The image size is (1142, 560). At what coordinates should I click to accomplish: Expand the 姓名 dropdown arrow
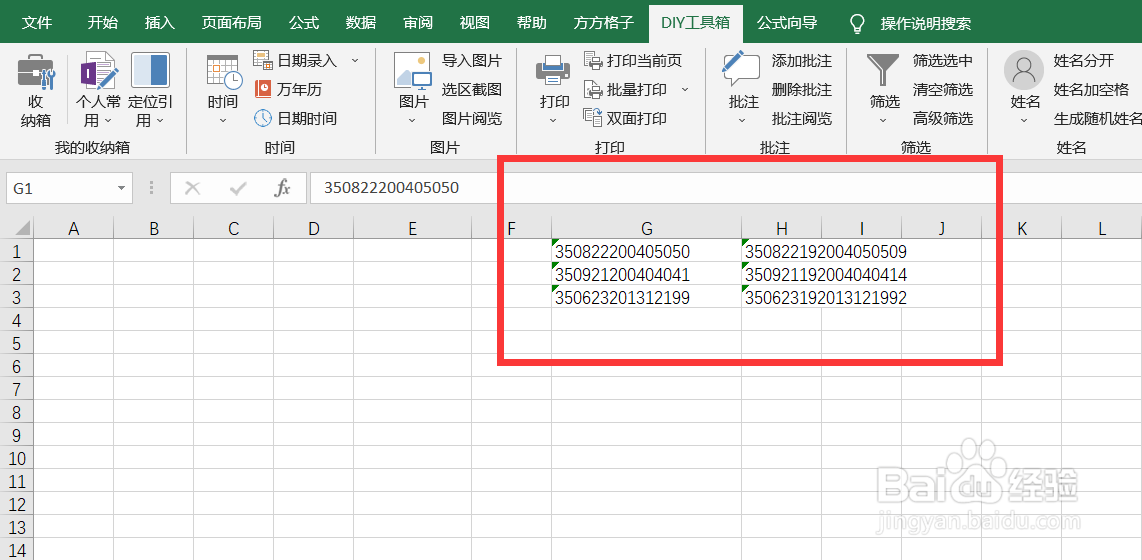(1024, 120)
